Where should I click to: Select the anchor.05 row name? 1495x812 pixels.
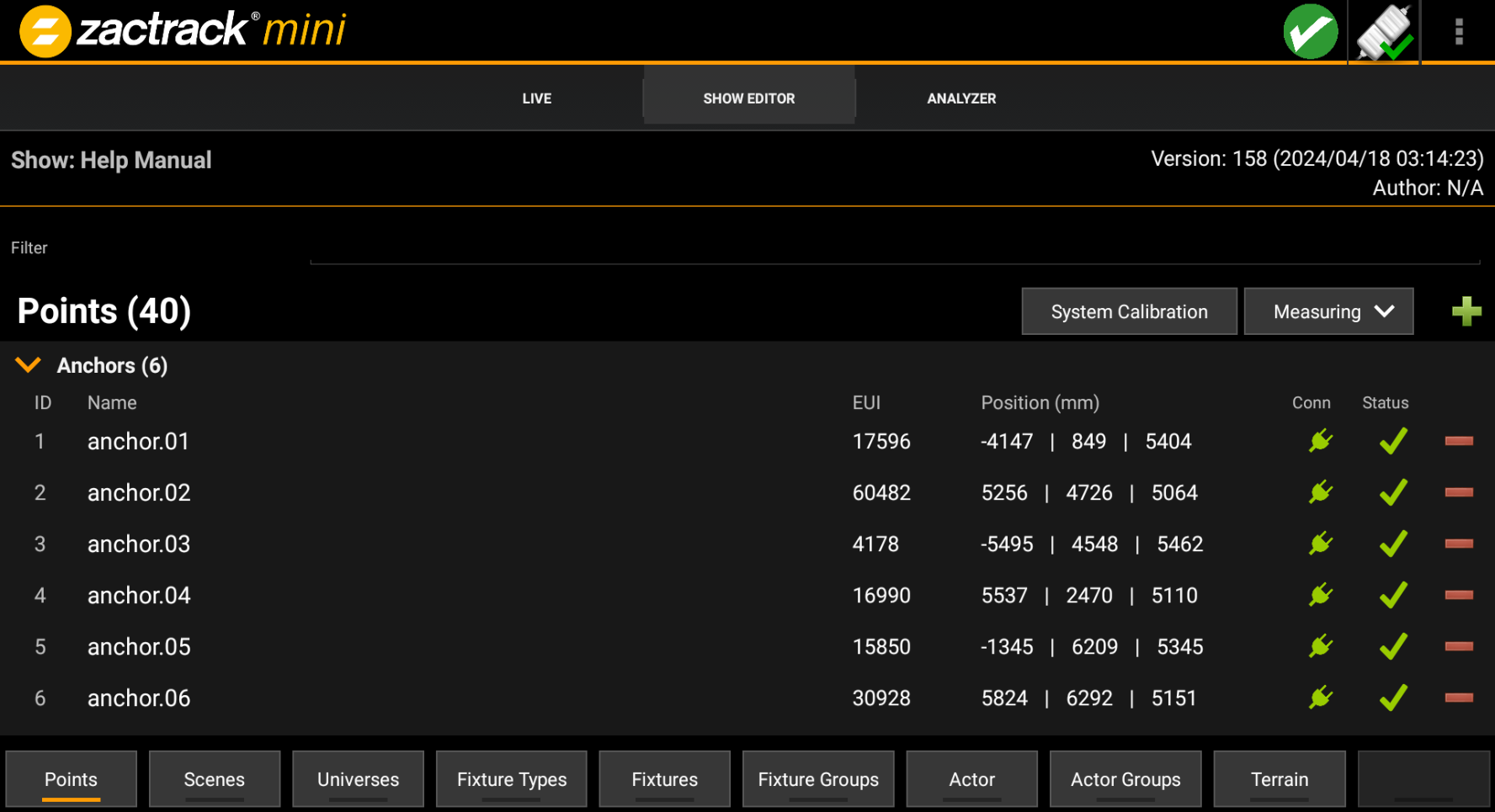139,646
